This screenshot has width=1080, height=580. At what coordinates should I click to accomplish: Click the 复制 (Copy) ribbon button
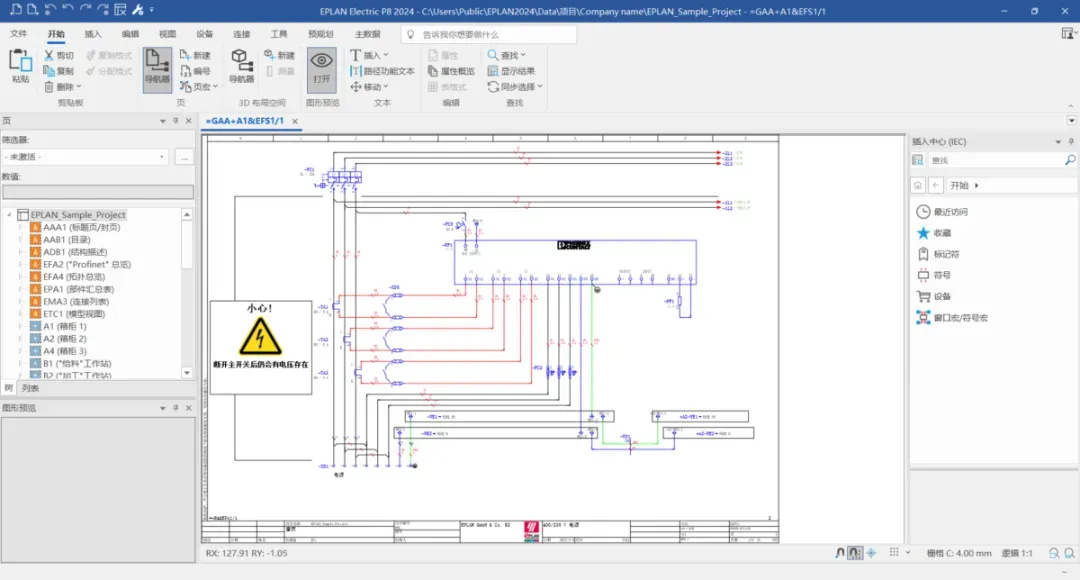pyautogui.click(x=59, y=71)
